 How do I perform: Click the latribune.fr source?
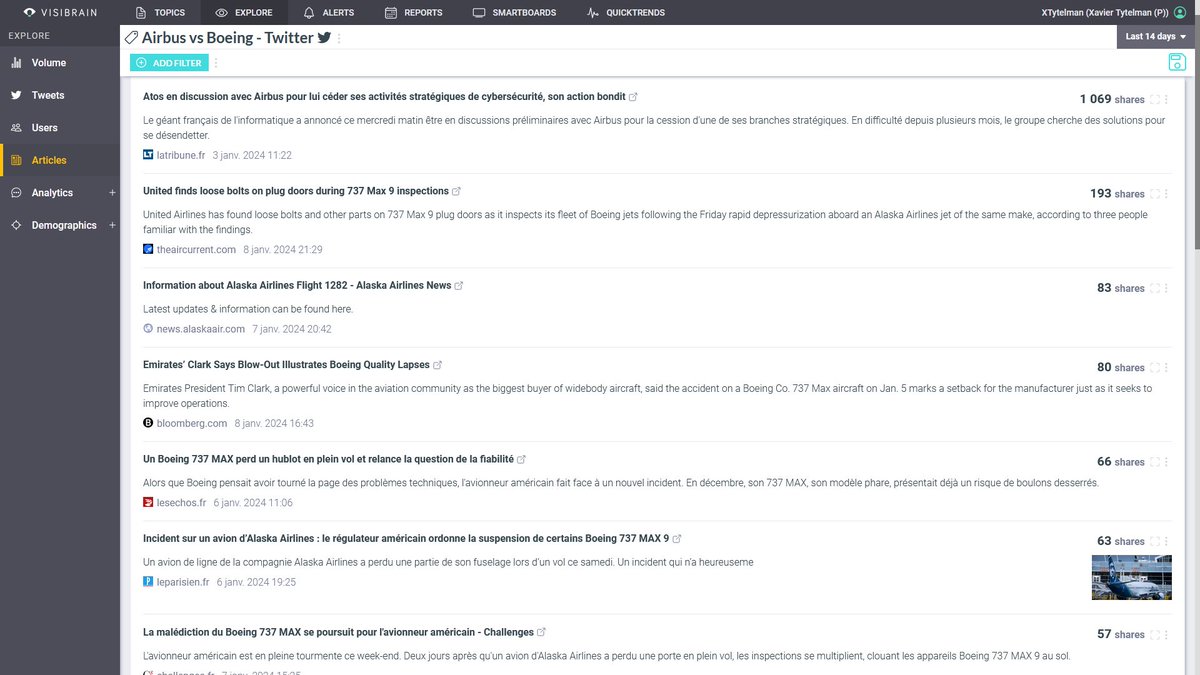pyautogui.click(x=174, y=155)
